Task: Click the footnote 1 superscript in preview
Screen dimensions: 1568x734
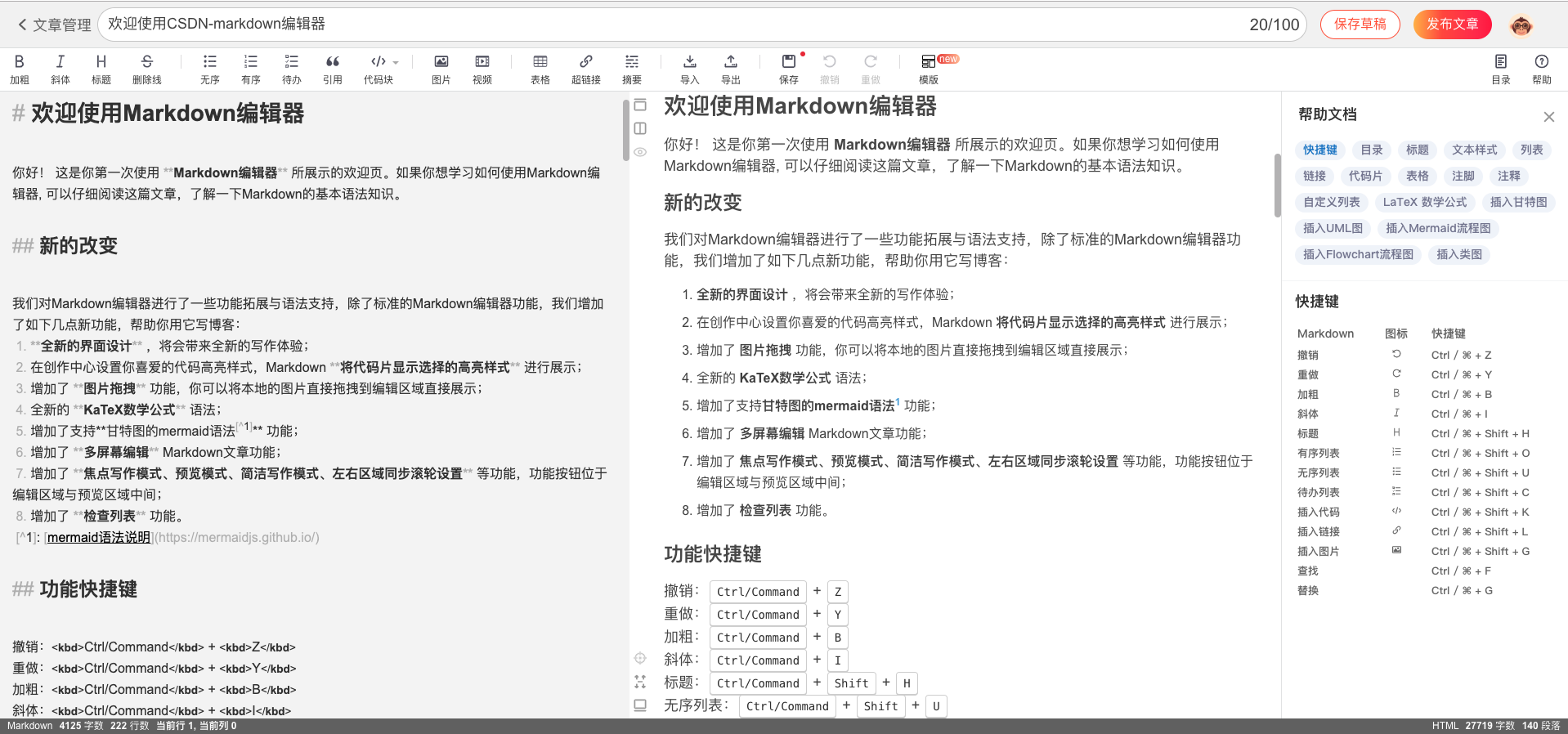Action: [898, 401]
